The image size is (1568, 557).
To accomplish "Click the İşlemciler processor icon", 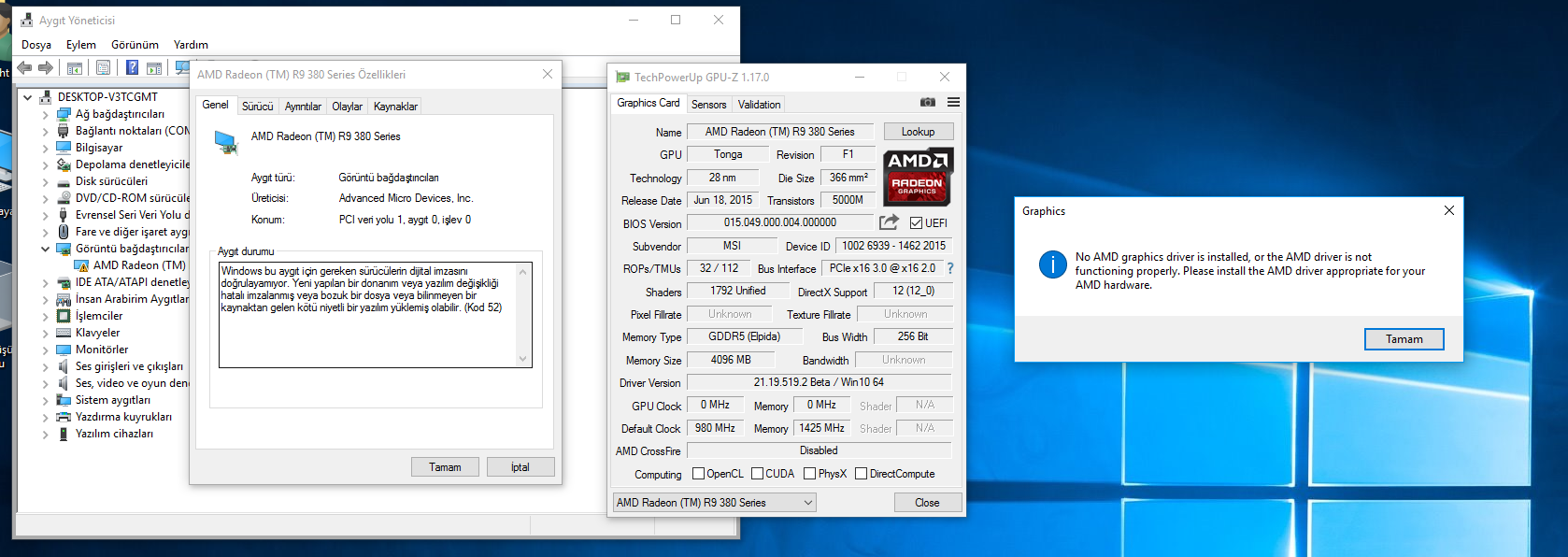I will pyautogui.click(x=64, y=316).
